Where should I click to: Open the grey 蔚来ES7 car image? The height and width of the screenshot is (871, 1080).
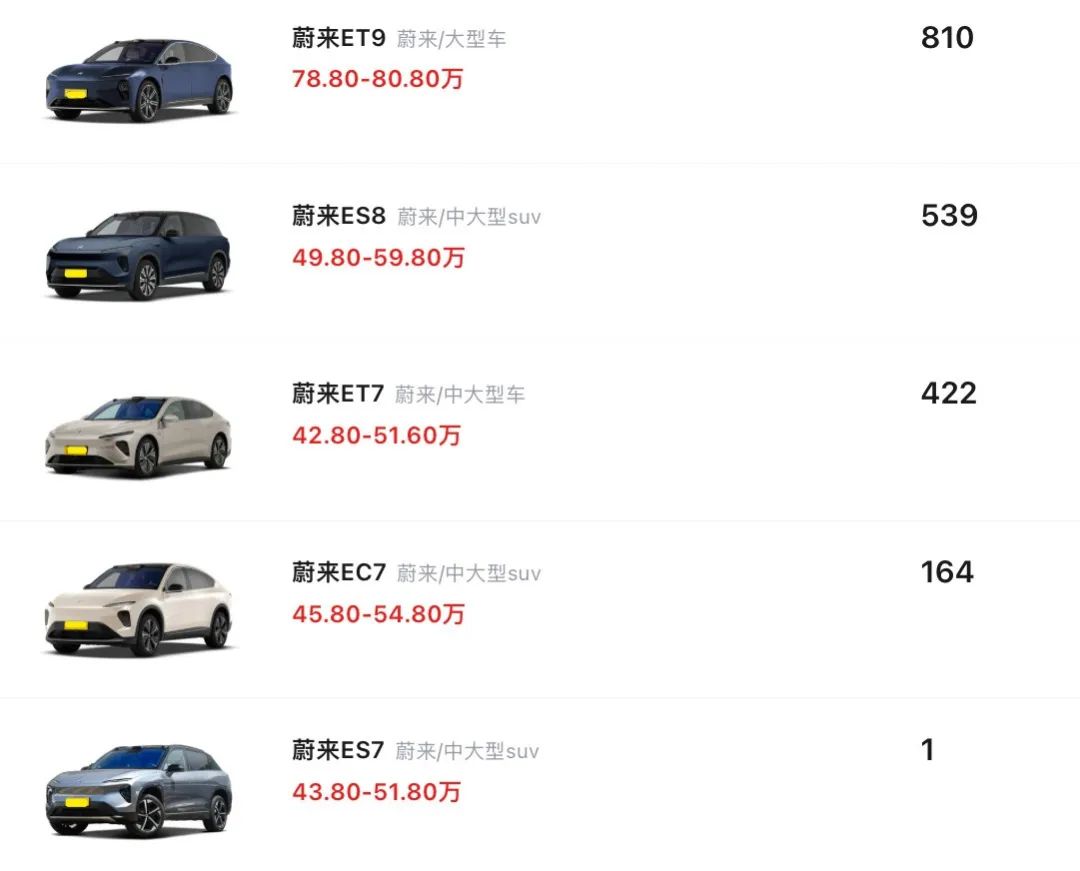tap(140, 790)
